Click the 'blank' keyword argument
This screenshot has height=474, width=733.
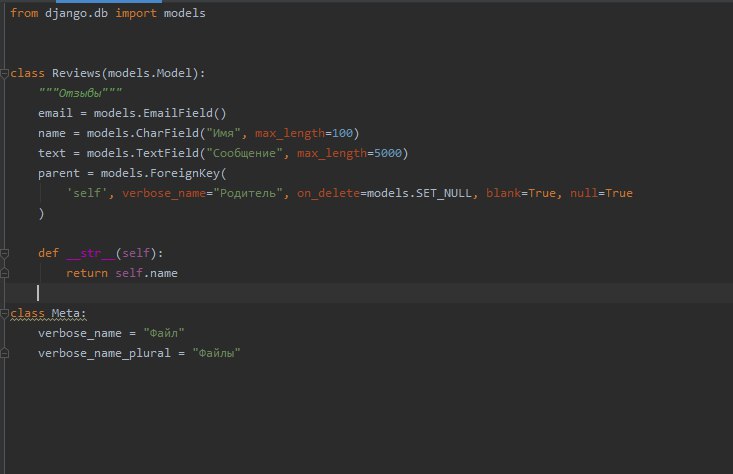pyautogui.click(x=503, y=193)
